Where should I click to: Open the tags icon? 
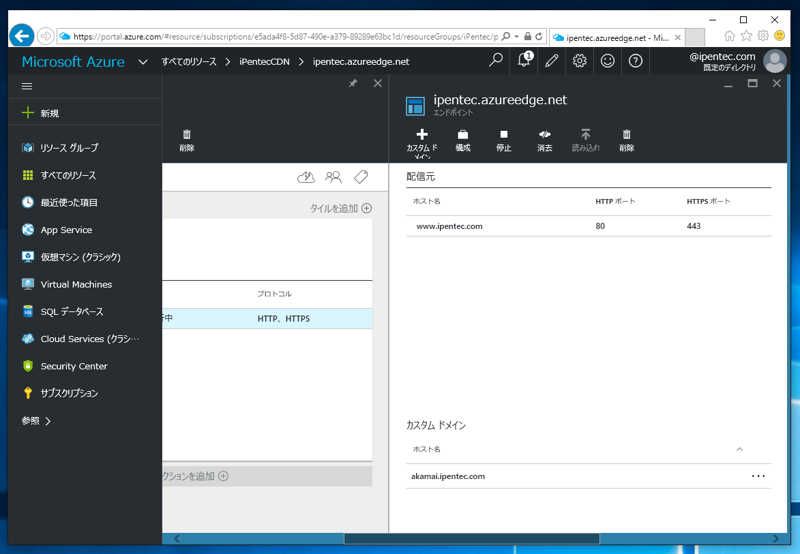(361, 177)
